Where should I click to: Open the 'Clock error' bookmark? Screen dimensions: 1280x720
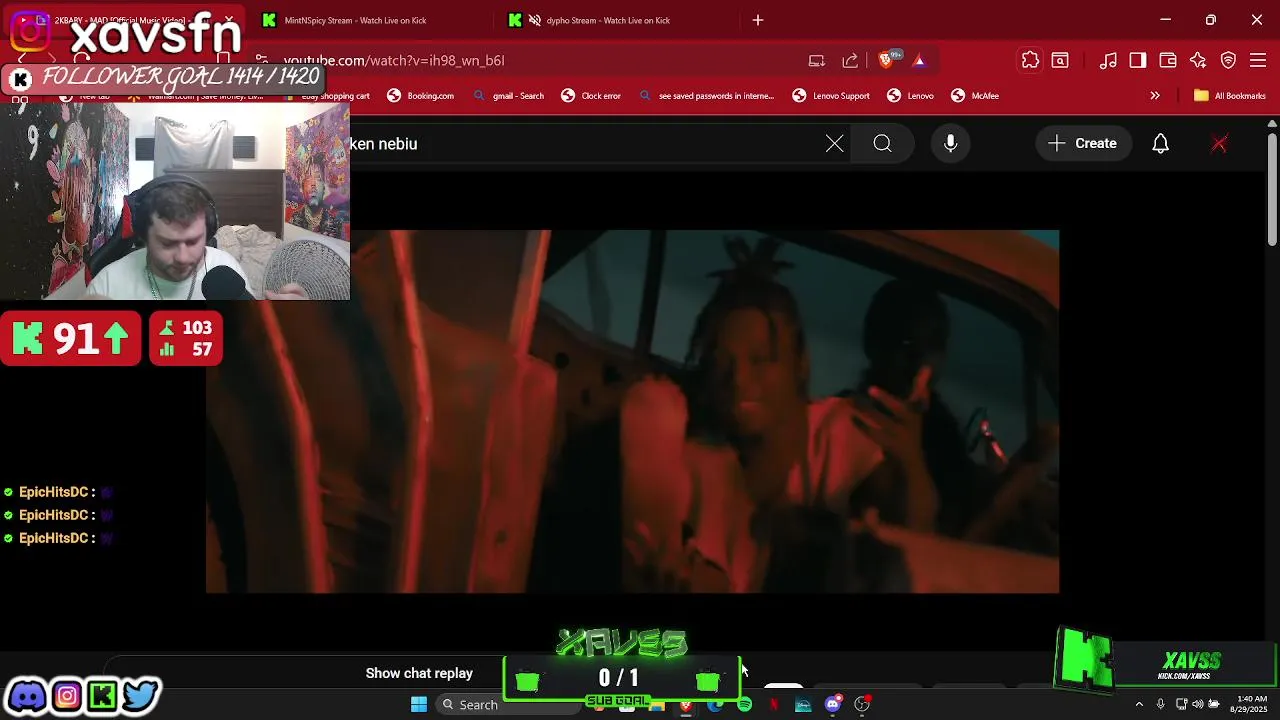coord(591,96)
